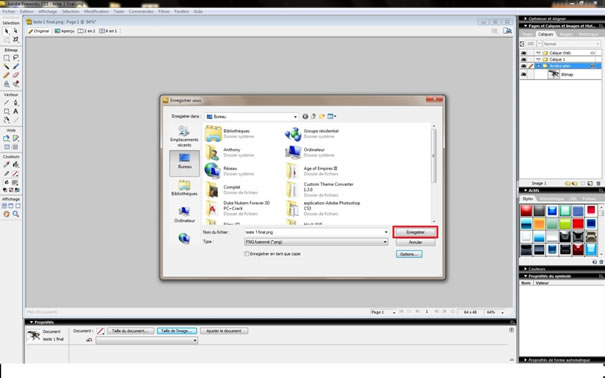This screenshot has height=378, width=605.
Task: Select the Rectangle Hotspot tool in Web section
Action: pyautogui.click(x=7, y=138)
